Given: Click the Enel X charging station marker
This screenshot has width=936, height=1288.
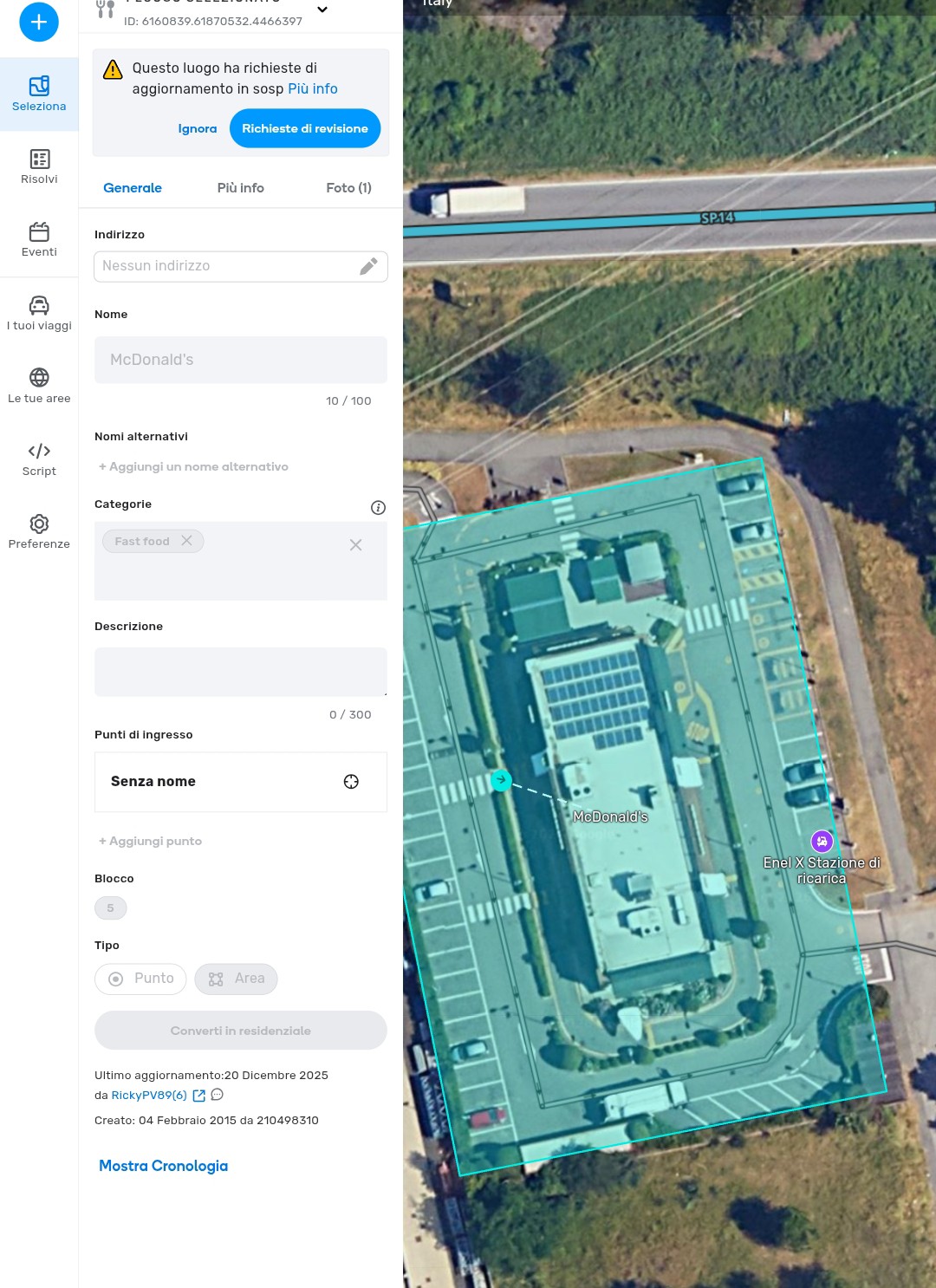Looking at the screenshot, I should pos(822,841).
